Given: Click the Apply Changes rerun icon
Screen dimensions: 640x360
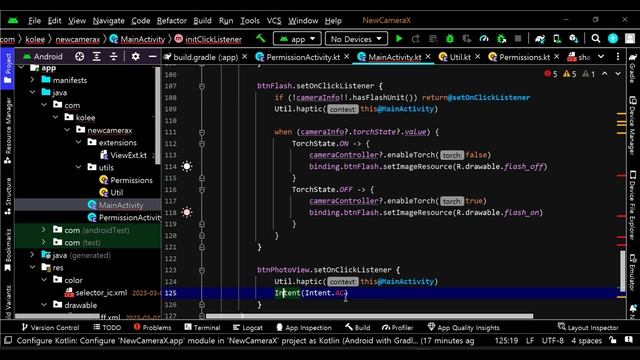Looking at the screenshot, I should coord(416,39).
